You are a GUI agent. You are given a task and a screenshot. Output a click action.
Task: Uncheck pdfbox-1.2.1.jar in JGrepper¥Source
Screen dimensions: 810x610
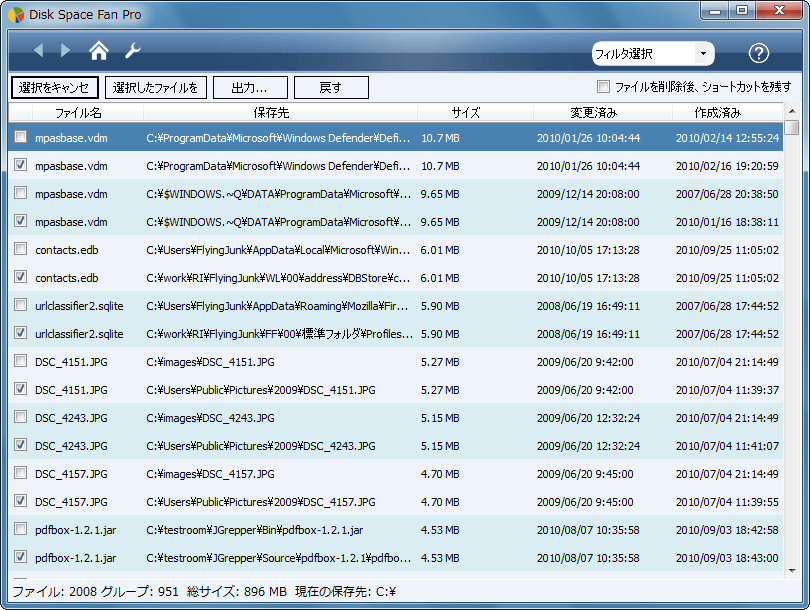point(21,556)
